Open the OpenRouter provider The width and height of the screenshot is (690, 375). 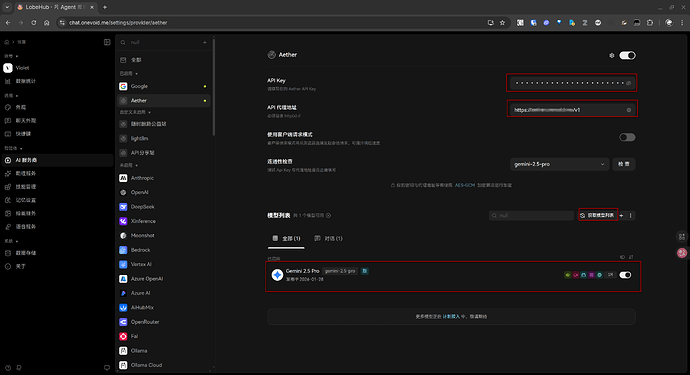coord(163,322)
